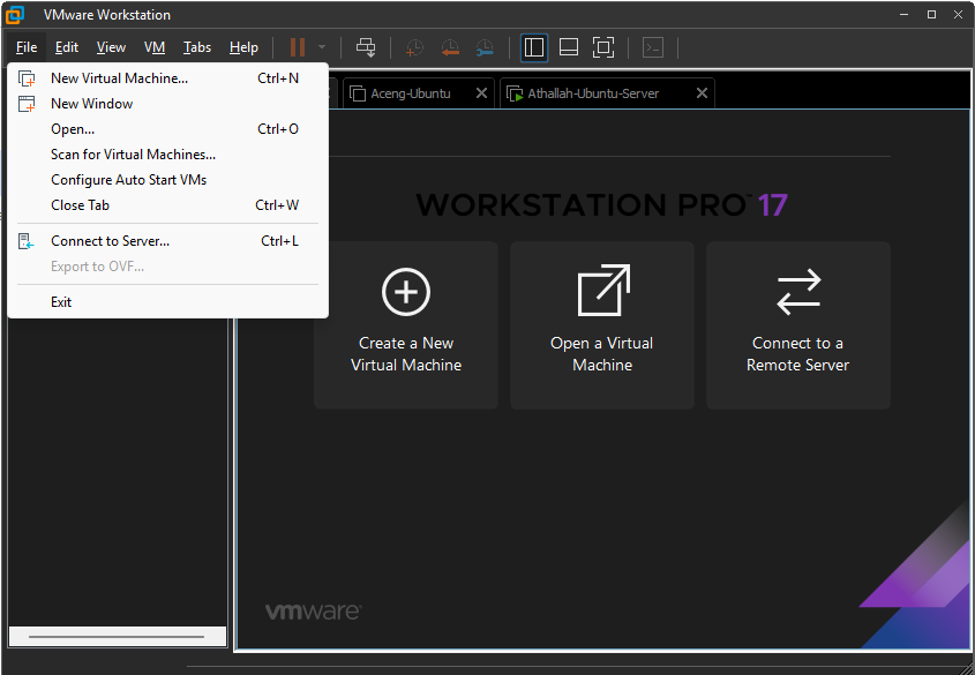Close the Aceng-Ubuntu tab
The image size is (975, 675).
coord(481,93)
